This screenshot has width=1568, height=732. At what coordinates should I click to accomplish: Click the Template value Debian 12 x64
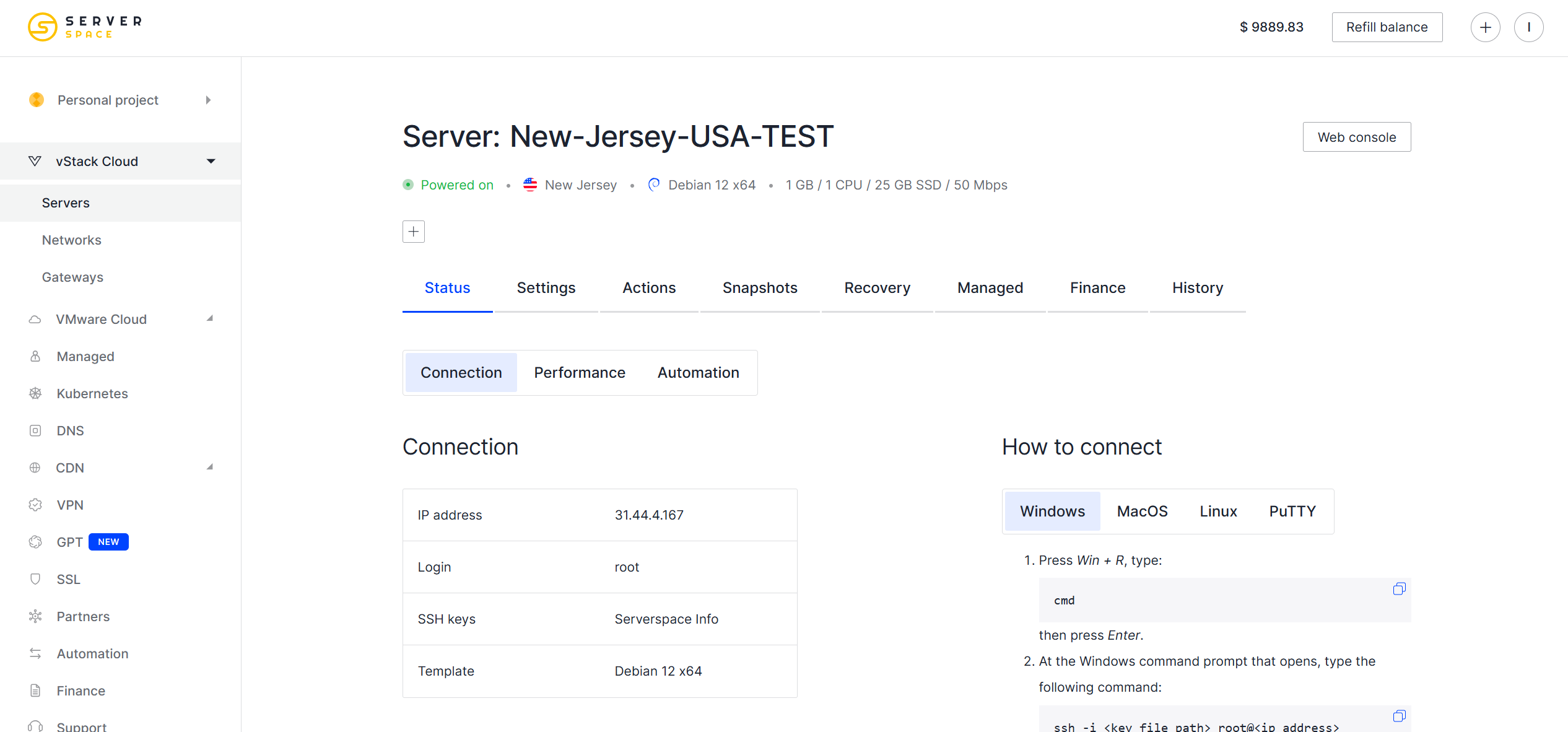point(658,671)
